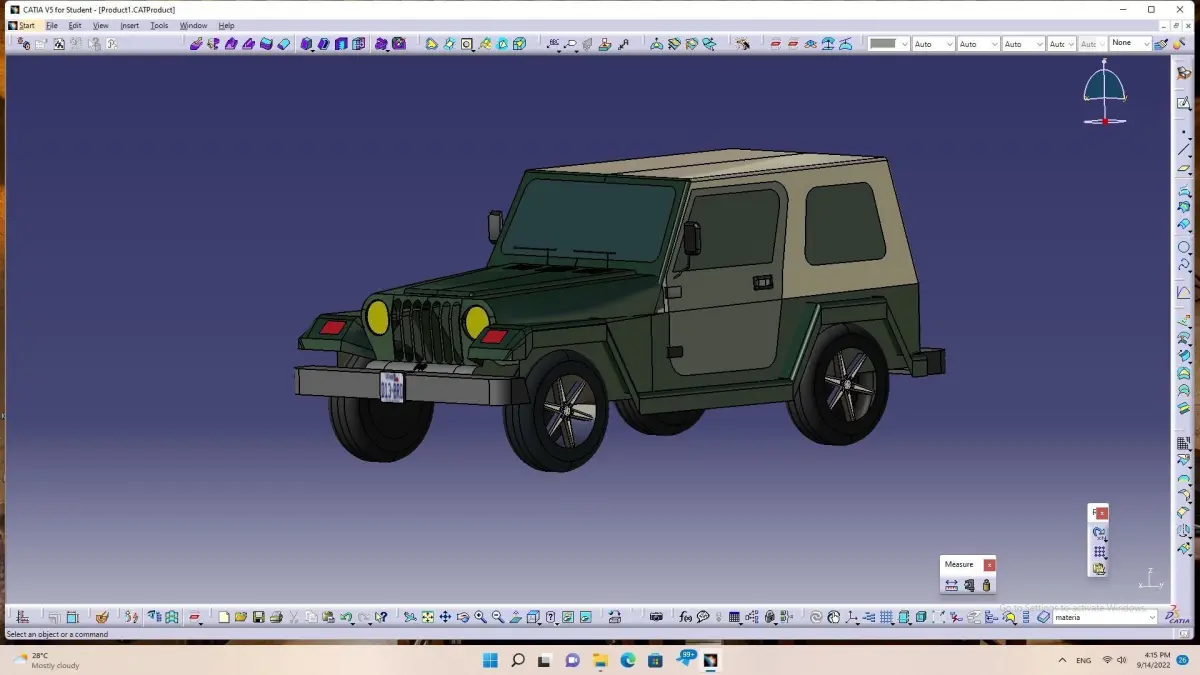Click the Painter brush icon
This screenshot has width=1200, height=675.
pyautogui.click(x=1160, y=44)
